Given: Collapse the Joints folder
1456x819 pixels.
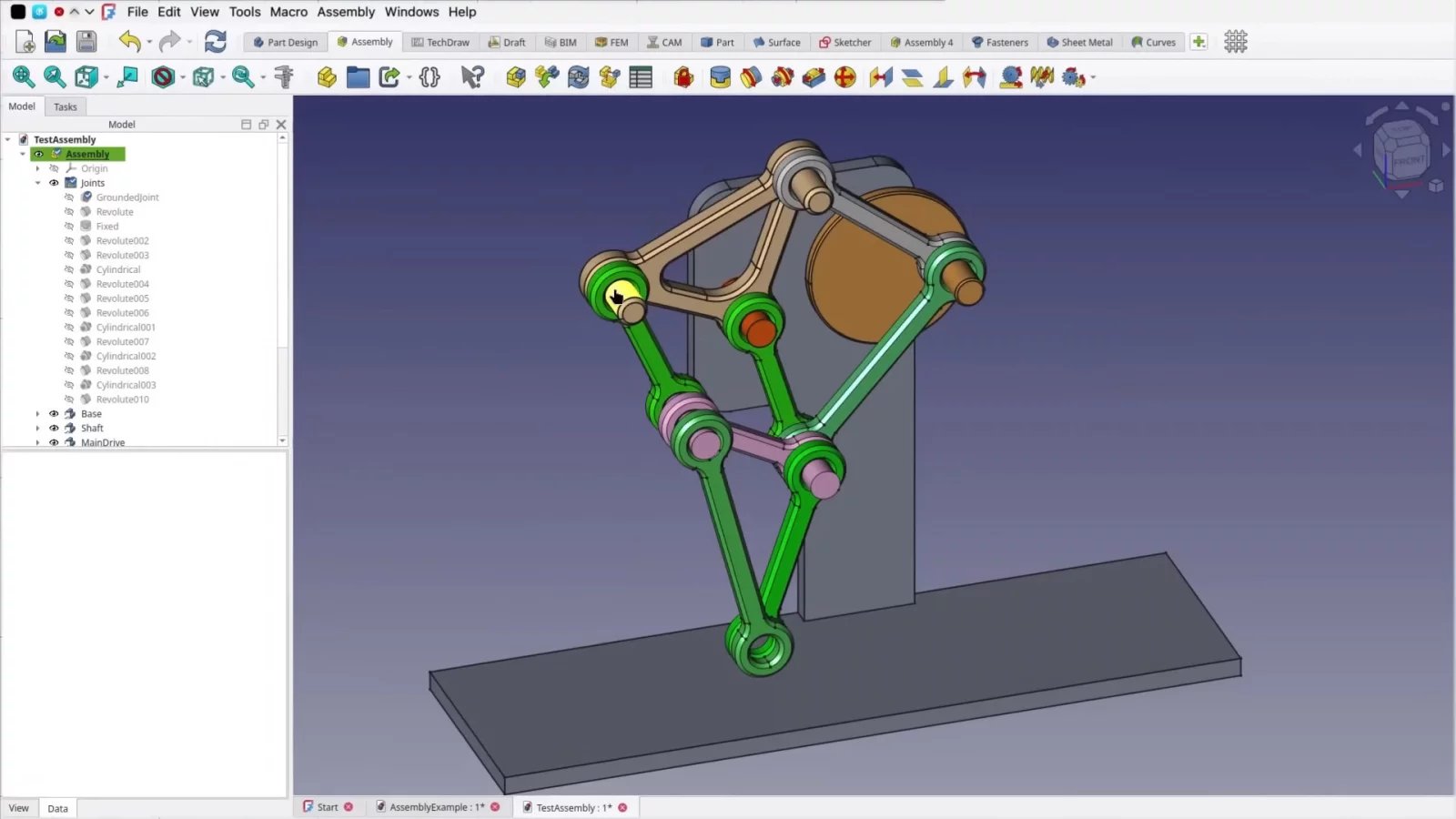Looking at the screenshot, I should (x=38, y=183).
